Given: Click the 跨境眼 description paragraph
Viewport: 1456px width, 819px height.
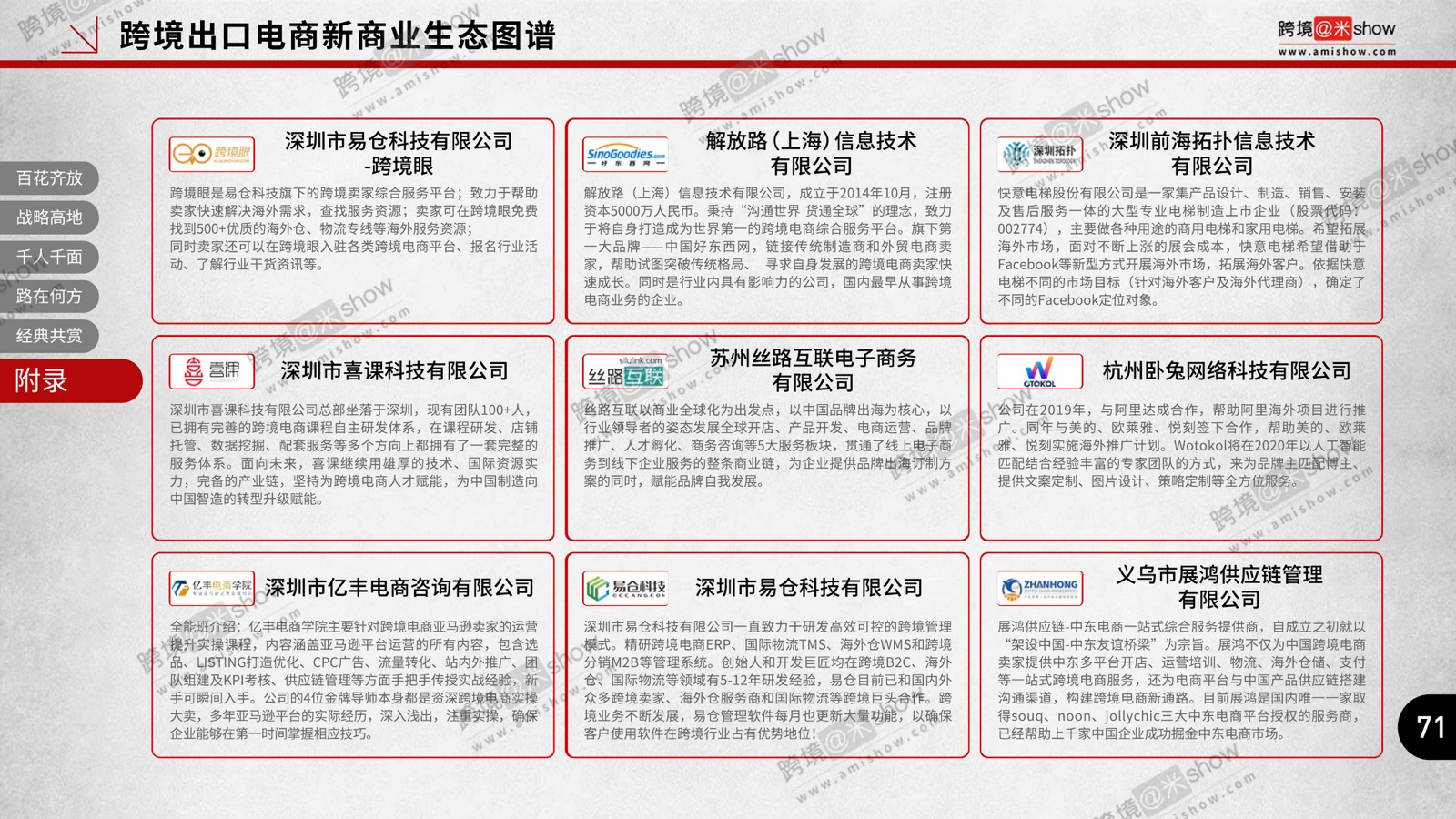Looking at the screenshot, I should click(354, 228).
